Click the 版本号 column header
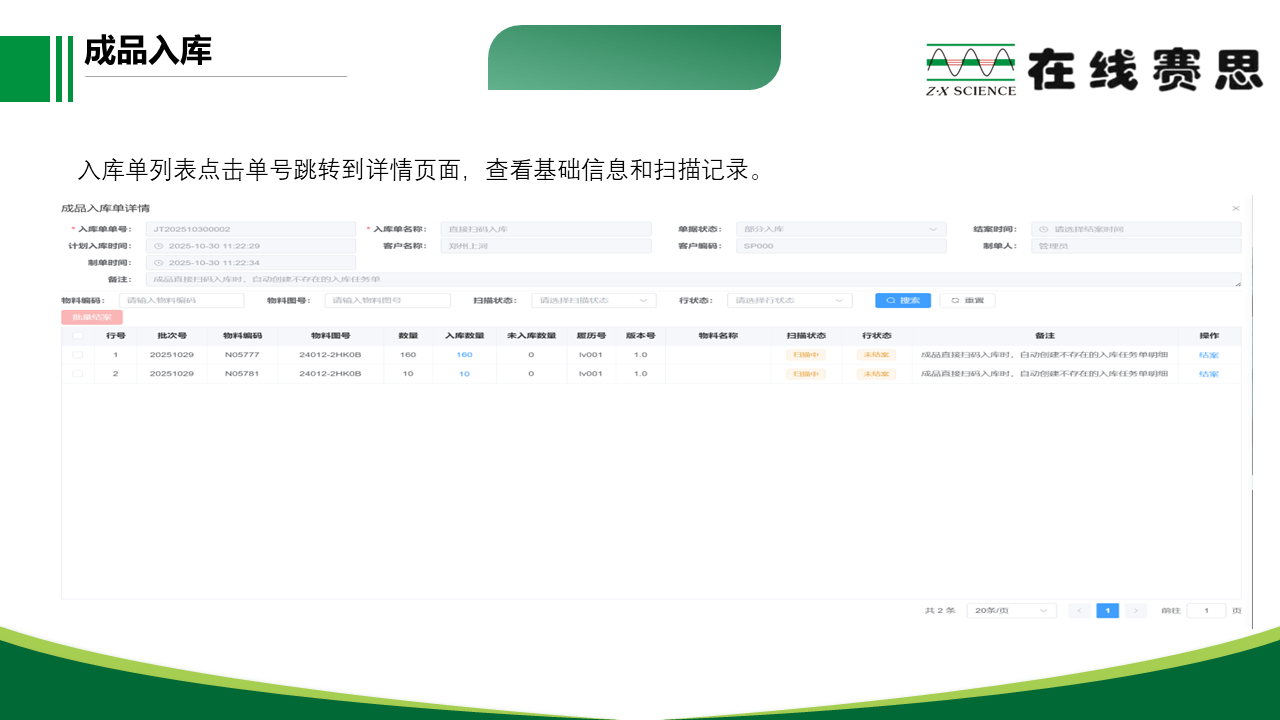This screenshot has width=1280, height=720. [x=640, y=336]
